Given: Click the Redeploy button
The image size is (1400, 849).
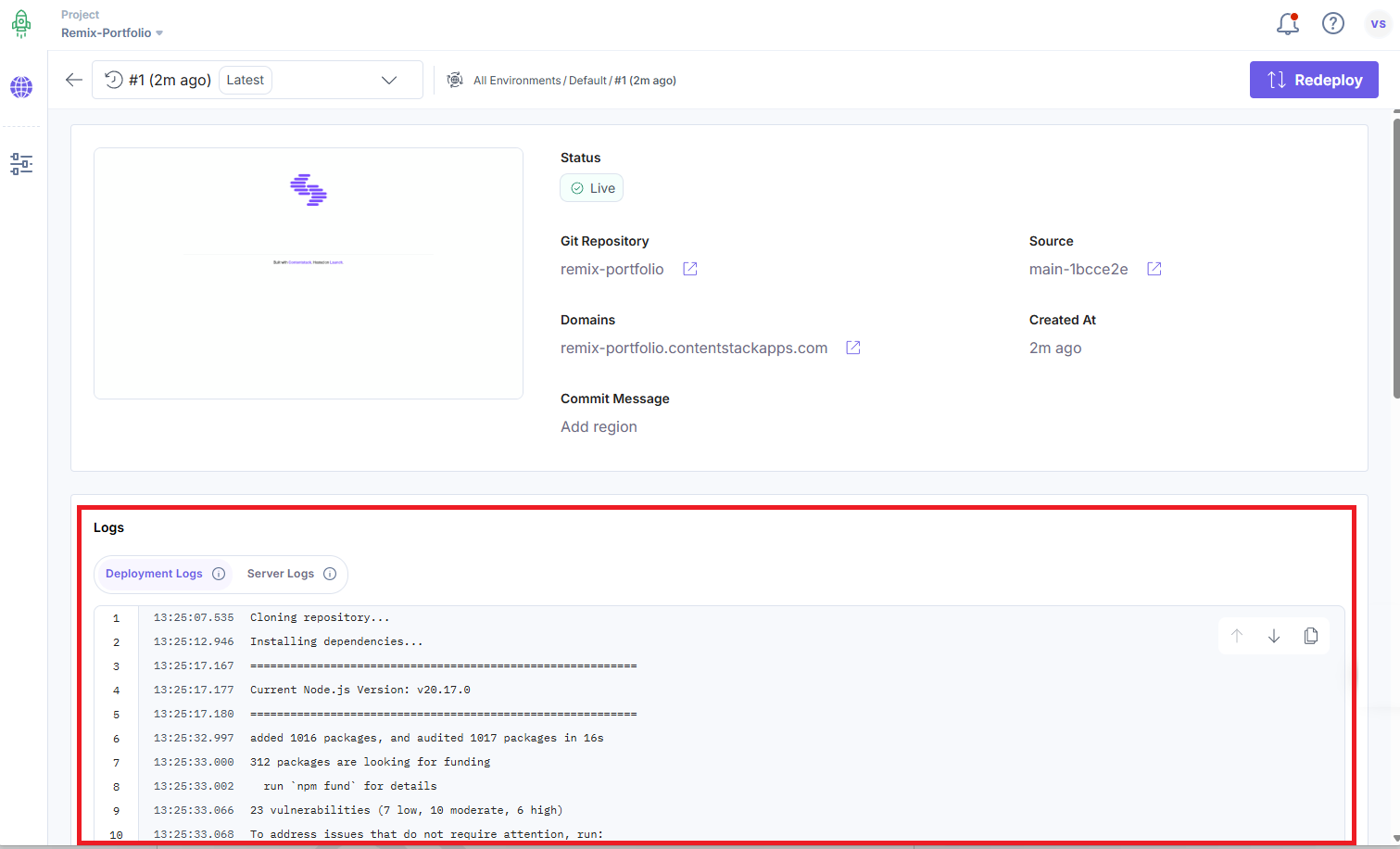Looking at the screenshot, I should coord(1314,80).
